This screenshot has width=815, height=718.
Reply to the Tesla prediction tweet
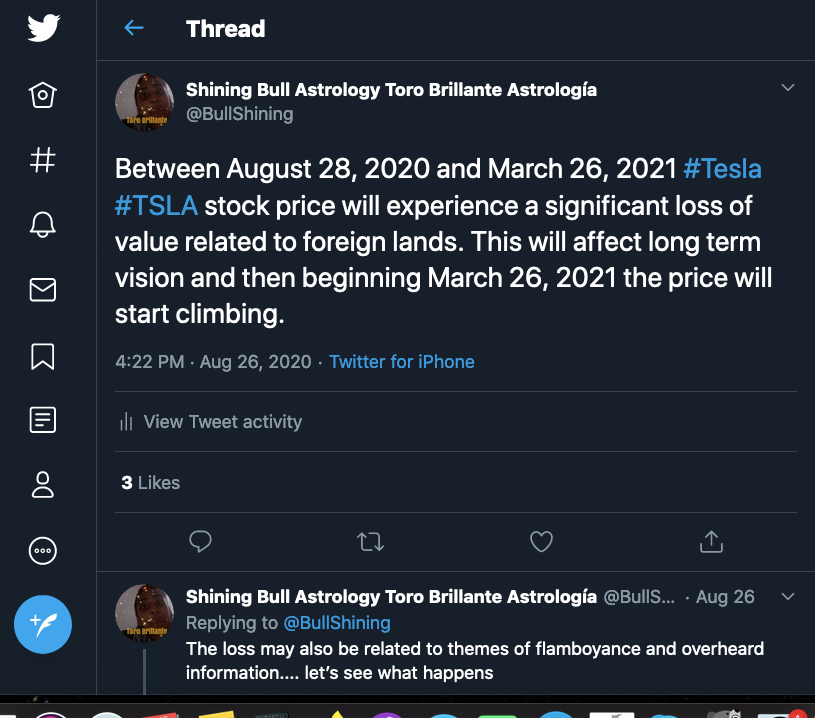[x=200, y=541]
